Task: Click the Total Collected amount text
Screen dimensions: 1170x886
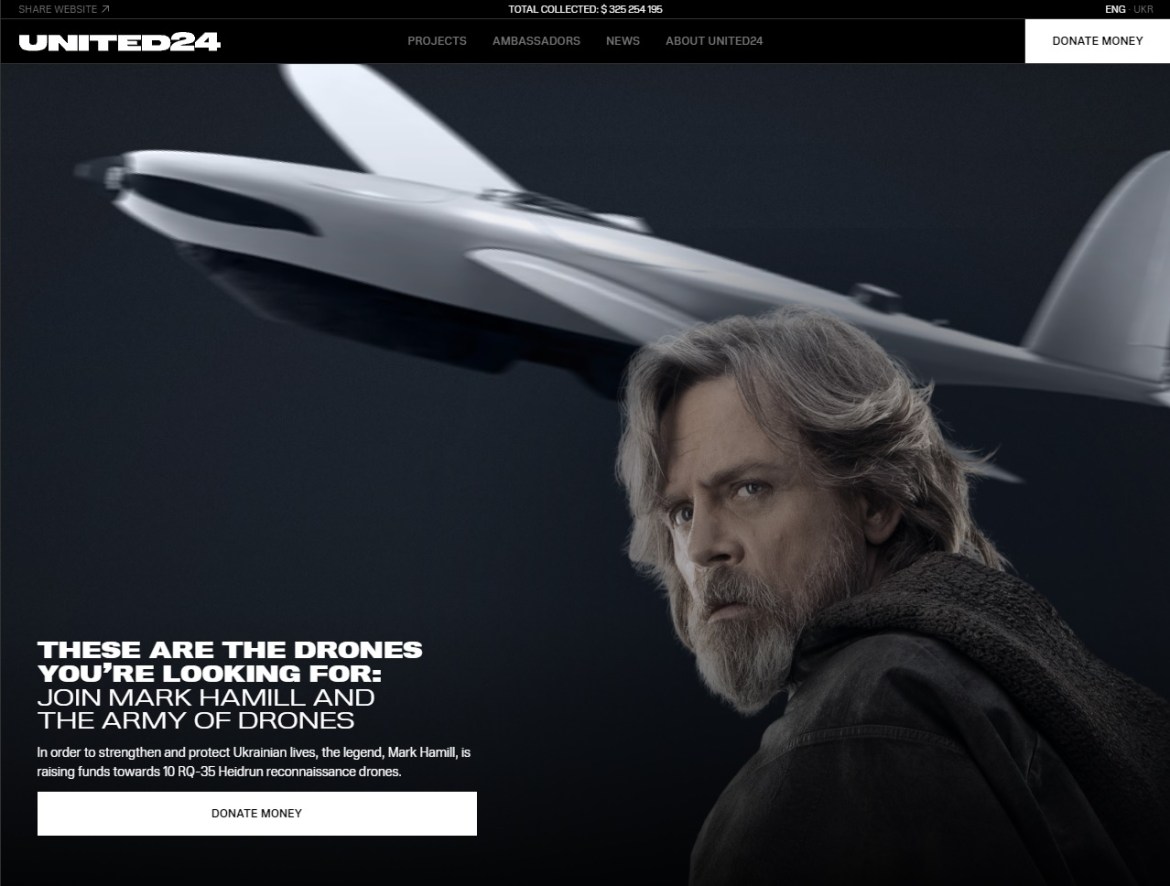Action: [585, 9]
